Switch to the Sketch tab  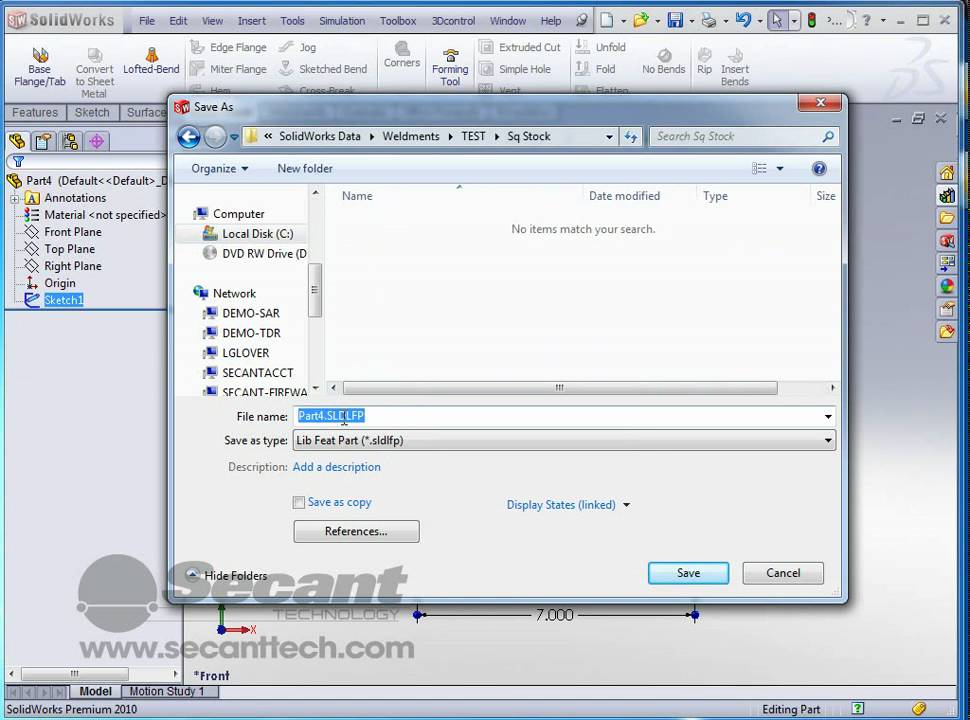[92, 112]
